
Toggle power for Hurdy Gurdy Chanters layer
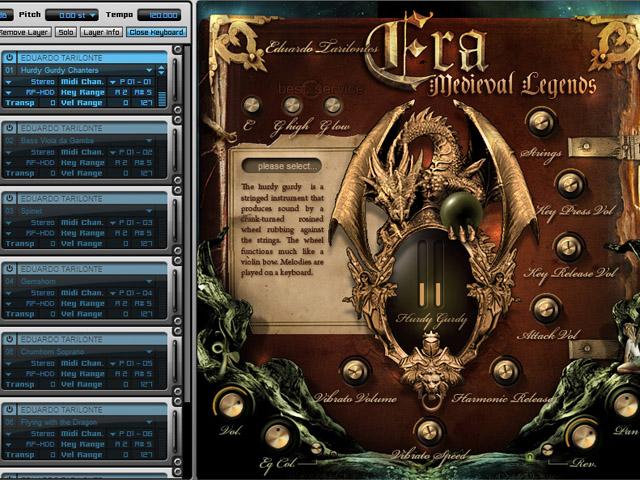click(9, 57)
